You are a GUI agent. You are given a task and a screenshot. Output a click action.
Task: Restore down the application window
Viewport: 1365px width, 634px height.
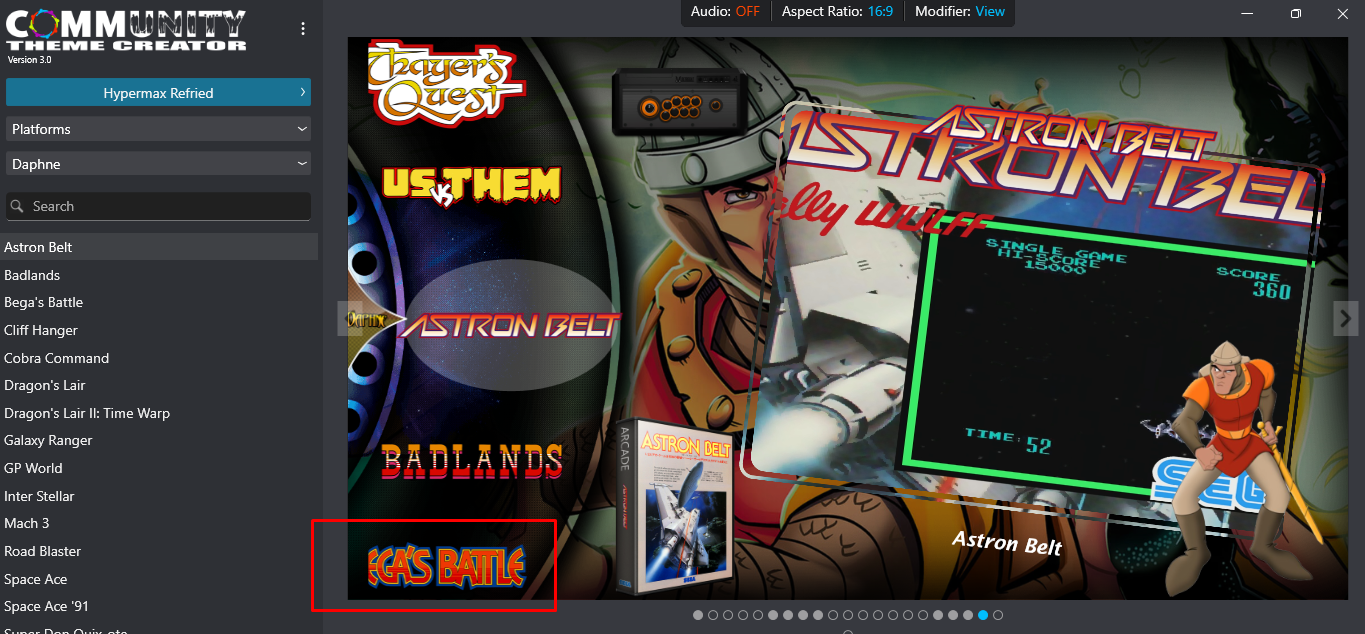click(1295, 13)
